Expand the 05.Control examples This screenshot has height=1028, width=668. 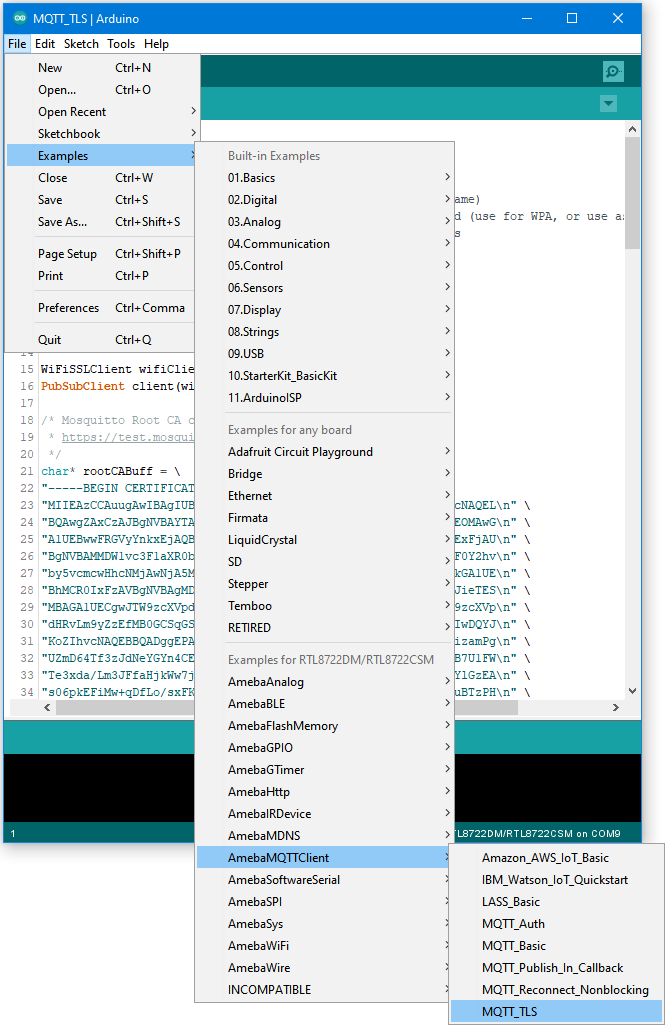[x=324, y=266]
